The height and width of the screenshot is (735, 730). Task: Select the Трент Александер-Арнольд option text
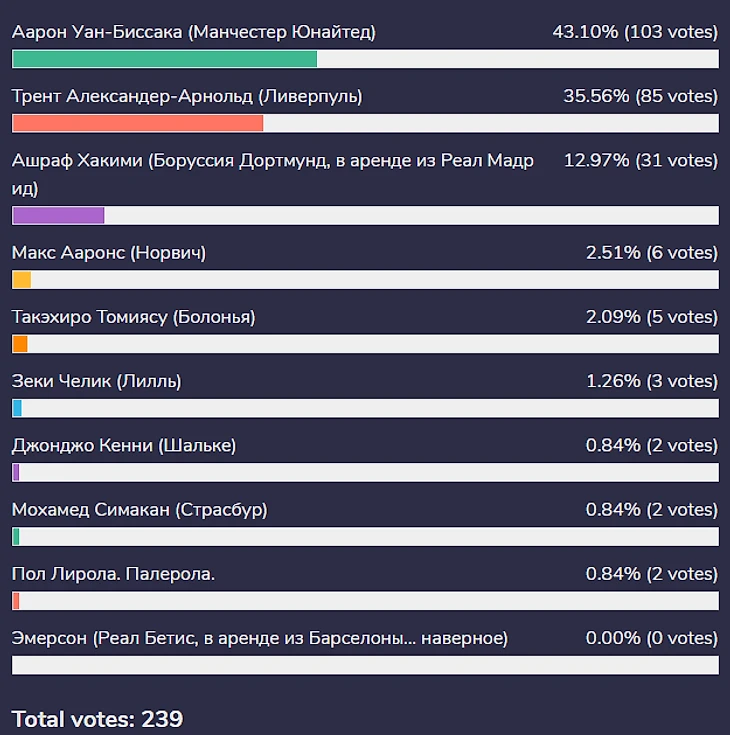[x=187, y=96]
